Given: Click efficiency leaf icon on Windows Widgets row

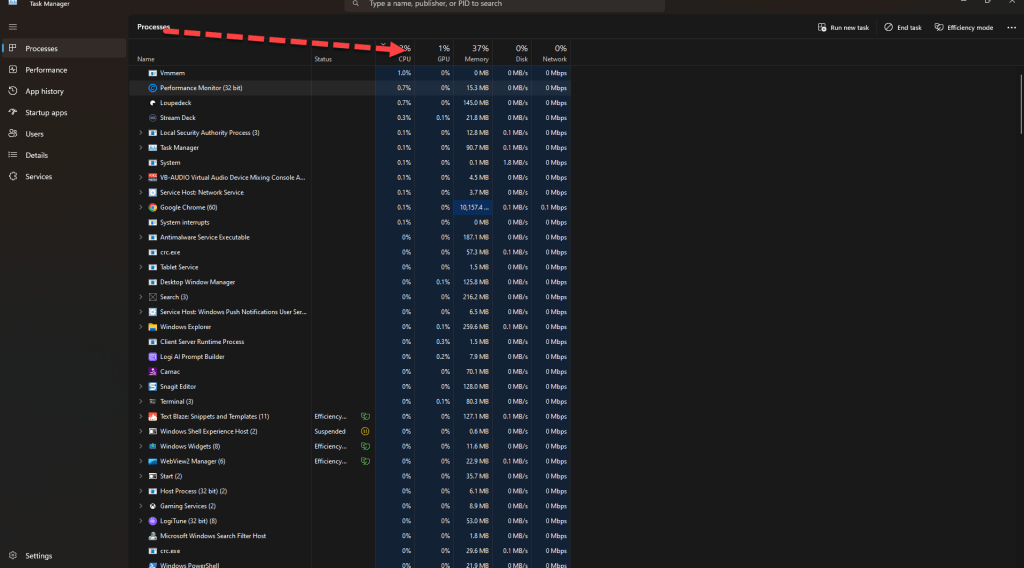Looking at the screenshot, I should coord(365,447).
